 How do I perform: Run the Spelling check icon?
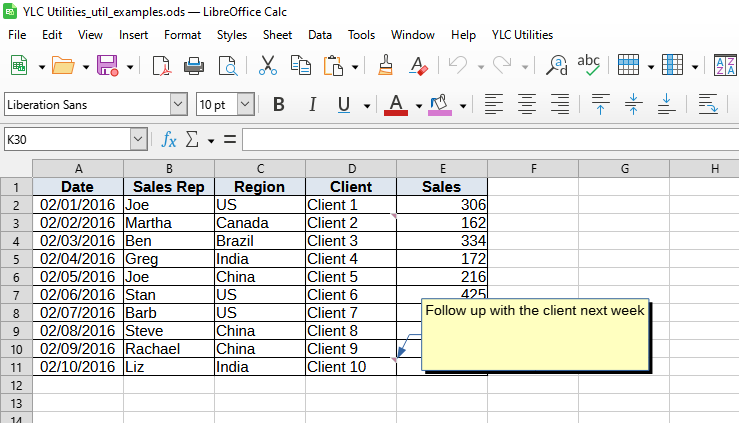coord(589,66)
